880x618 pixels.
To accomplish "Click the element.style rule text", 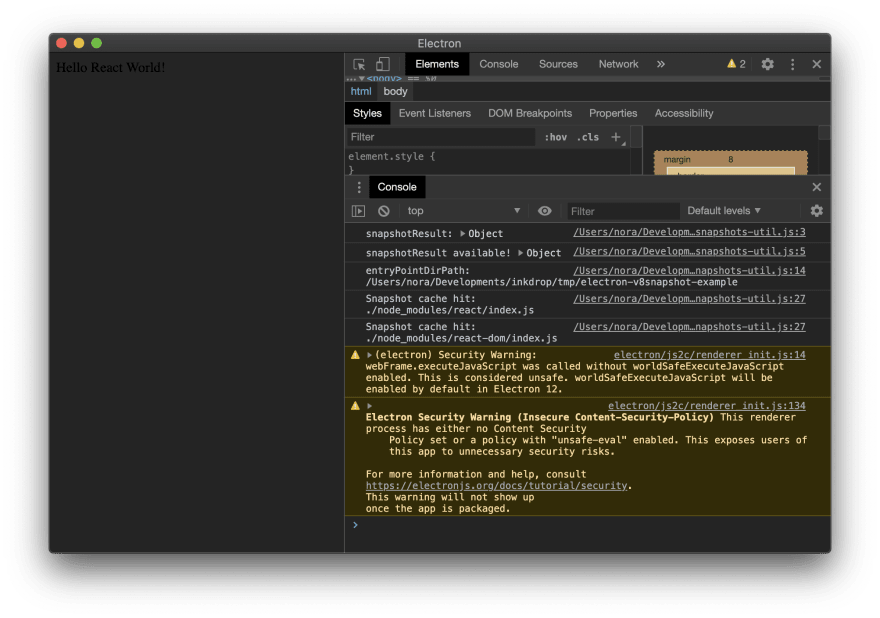I will coord(391,157).
